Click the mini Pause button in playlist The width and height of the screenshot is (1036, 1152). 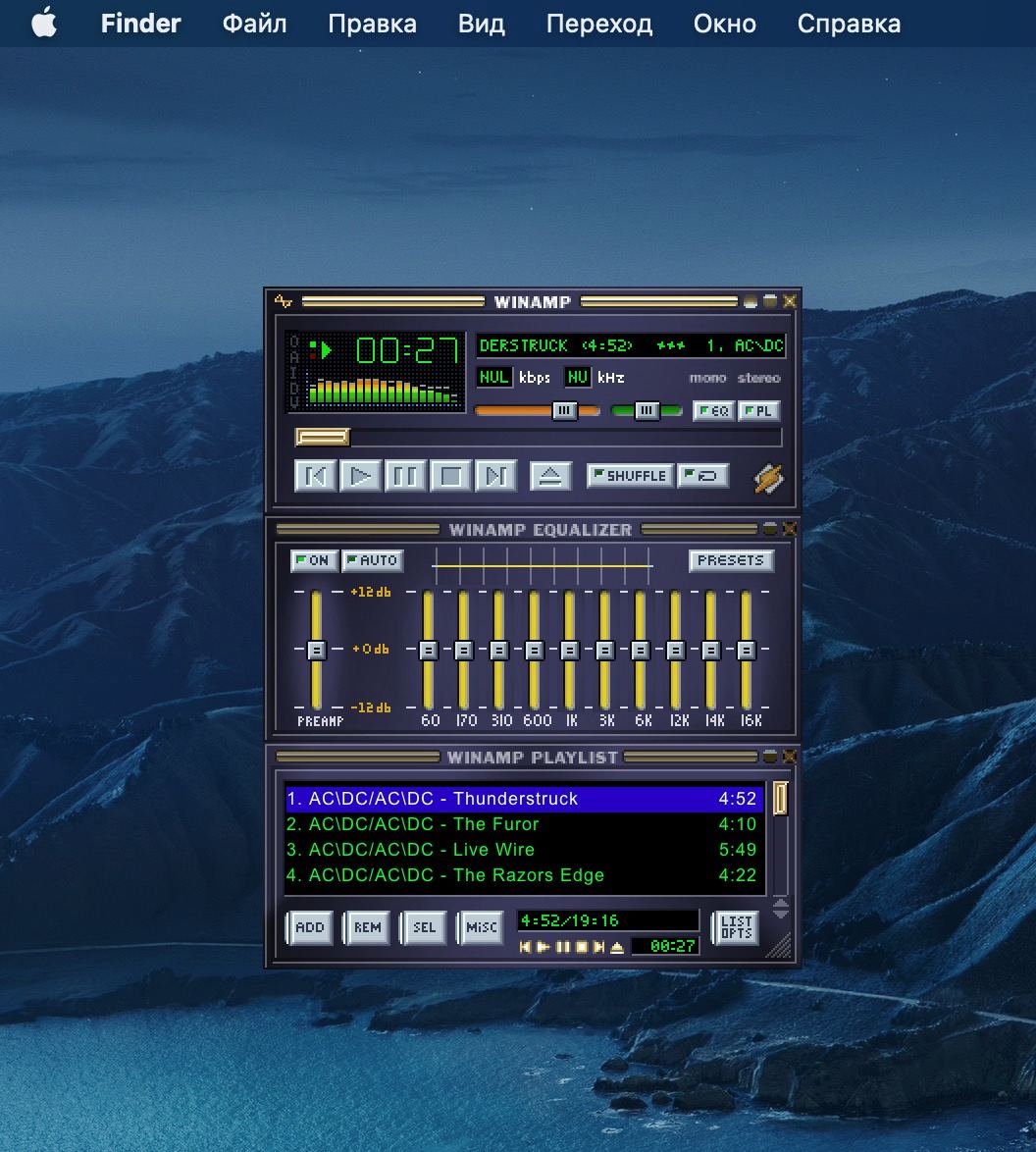563,947
